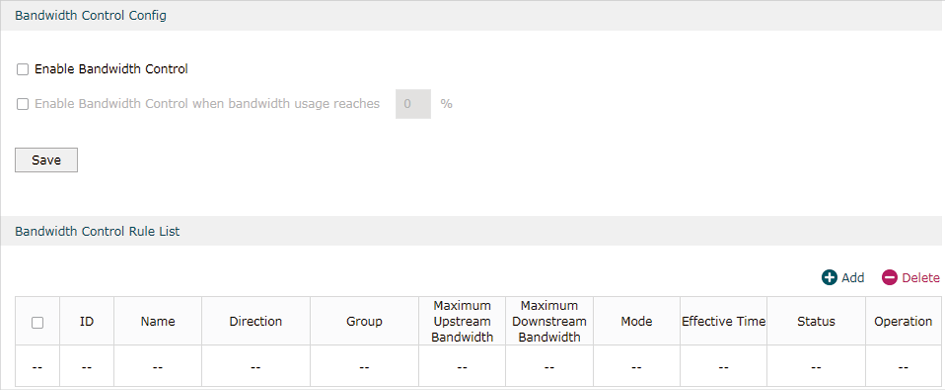This screenshot has height=390, width=945.
Task: Click the Add text link
Action: pyautogui.click(x=853, y=278)
